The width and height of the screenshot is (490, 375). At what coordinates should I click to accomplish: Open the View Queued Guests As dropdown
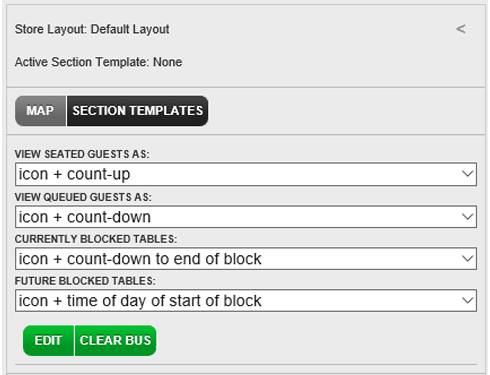pyautogui.click(x=246, y=217)
